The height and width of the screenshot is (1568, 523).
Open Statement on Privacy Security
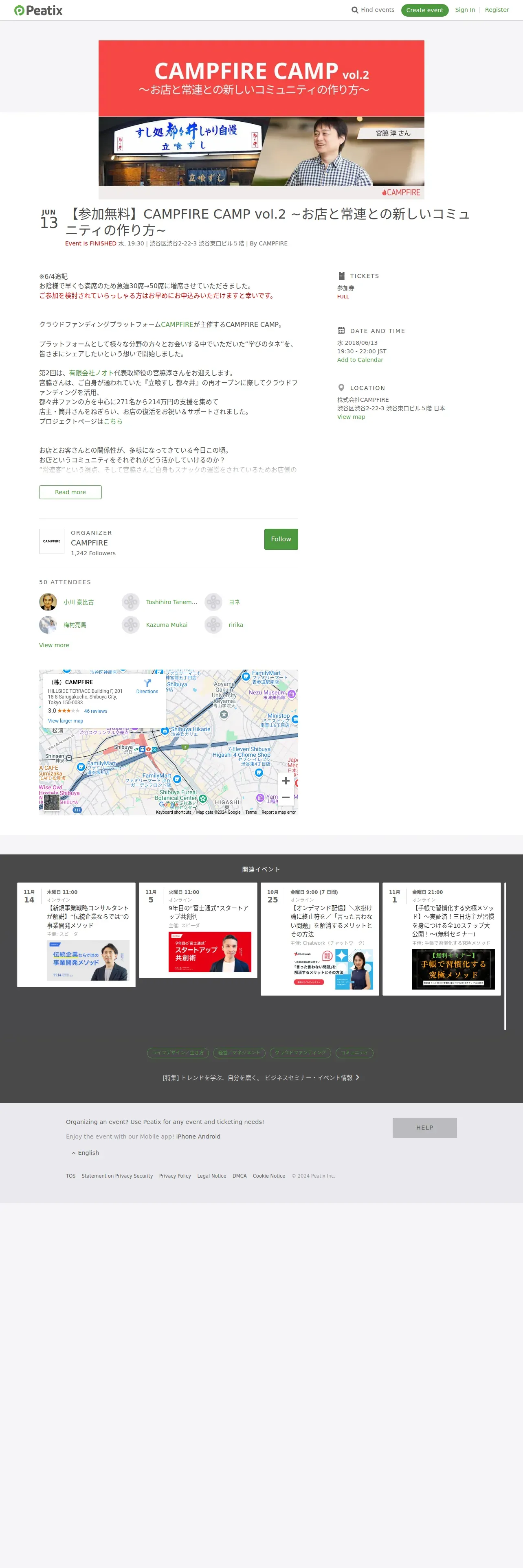click(x=117, y=1176)
